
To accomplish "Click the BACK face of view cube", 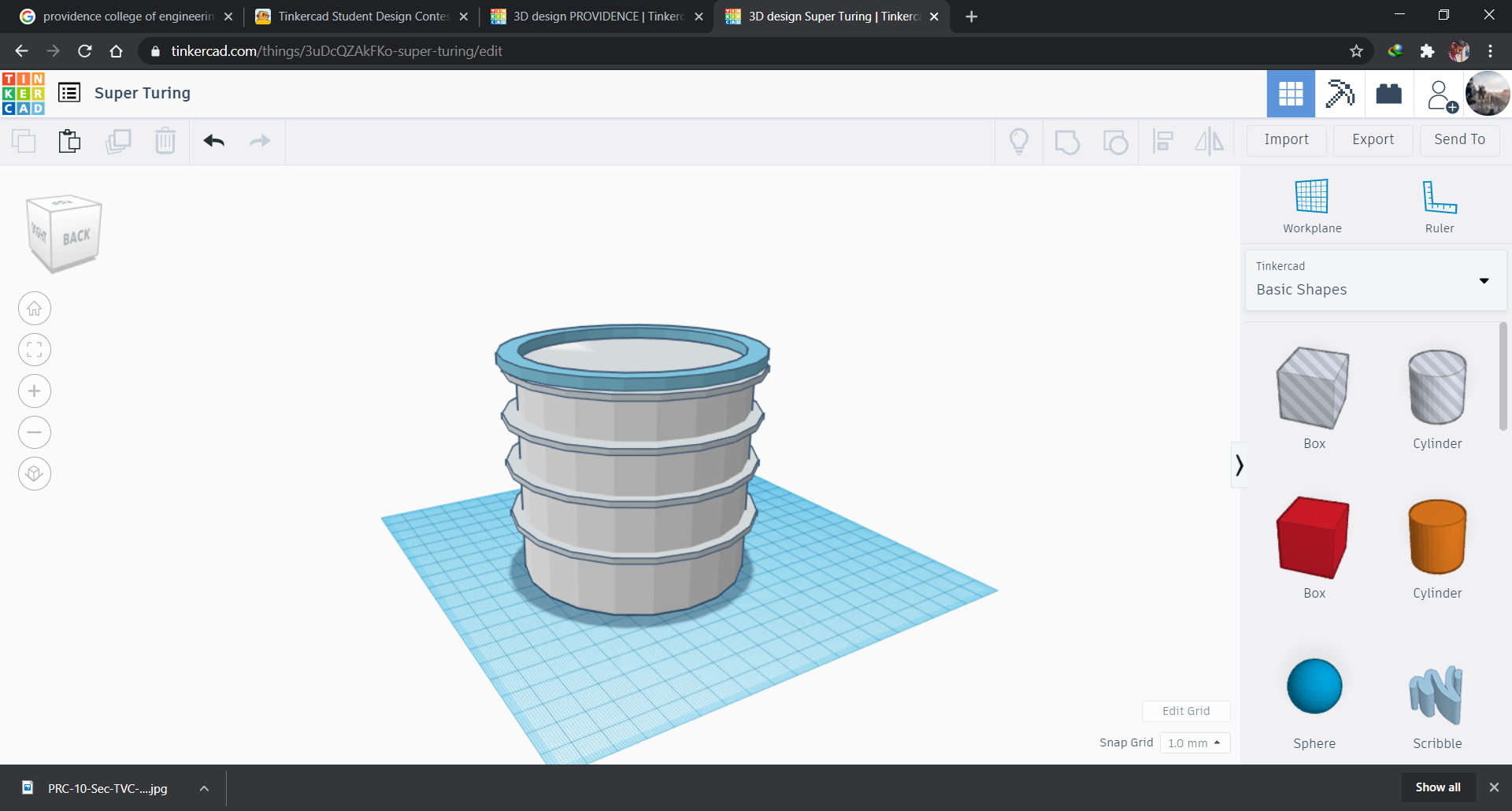I will click(76, 236).
